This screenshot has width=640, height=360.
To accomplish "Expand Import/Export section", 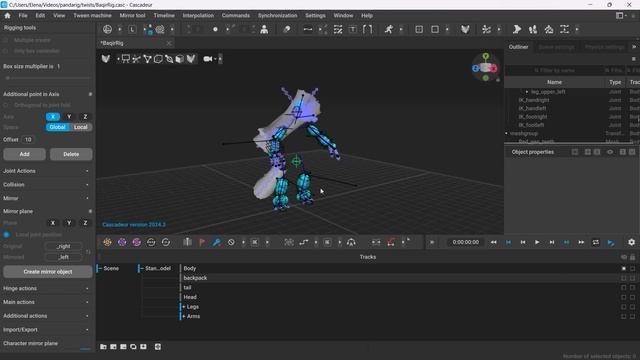I will (46, 330).
